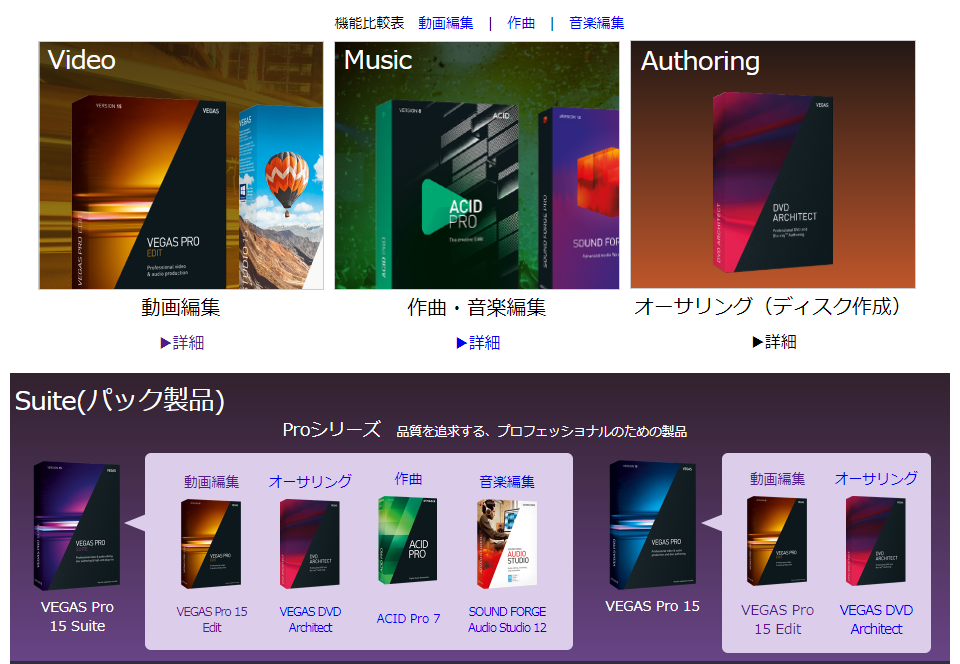The image size is (960, 664).
Task: Click the Authoring category banner image
Action: (x=773, y=165)
